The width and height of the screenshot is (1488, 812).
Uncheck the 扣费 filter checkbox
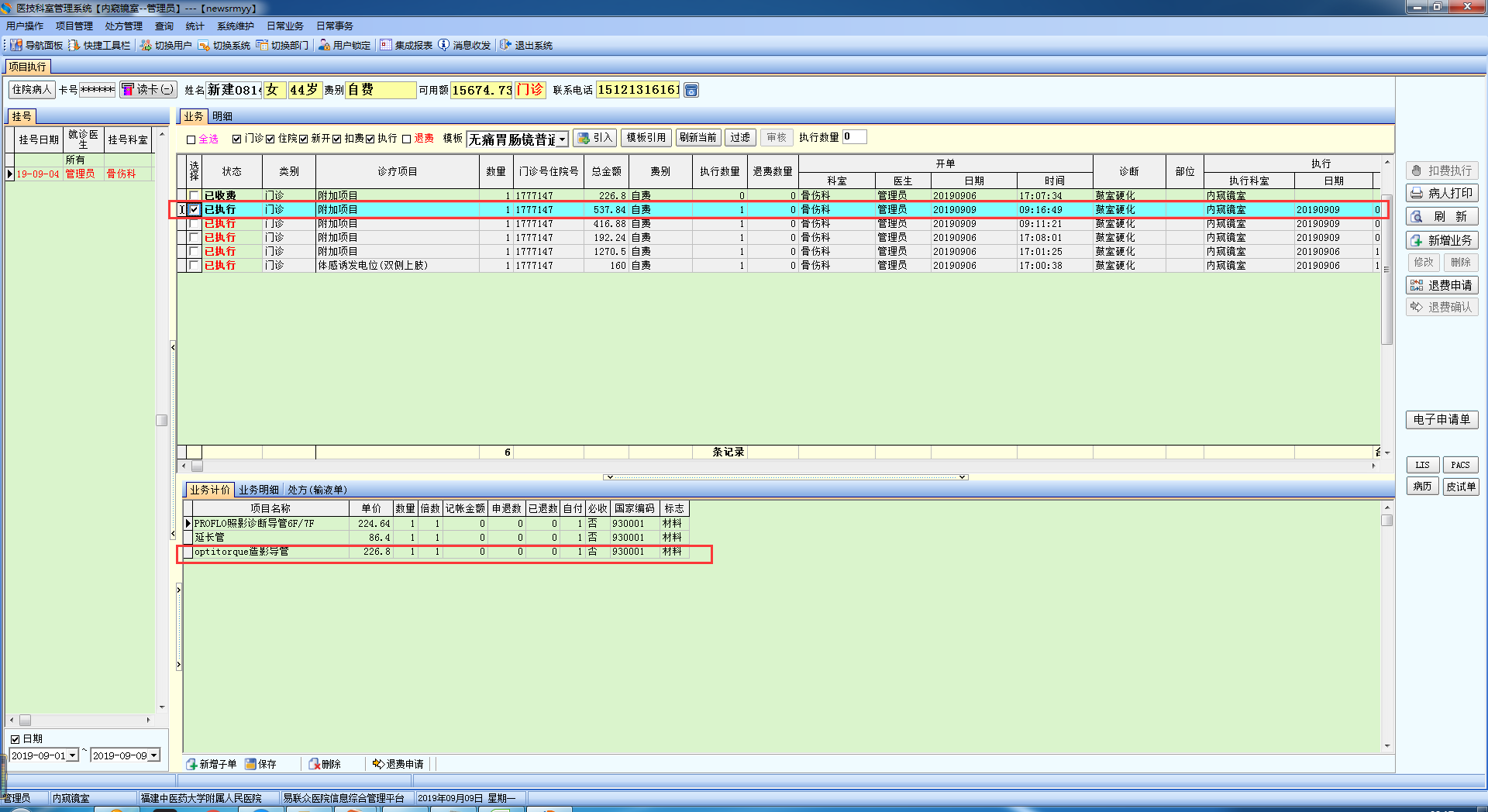tap(337, 139)
